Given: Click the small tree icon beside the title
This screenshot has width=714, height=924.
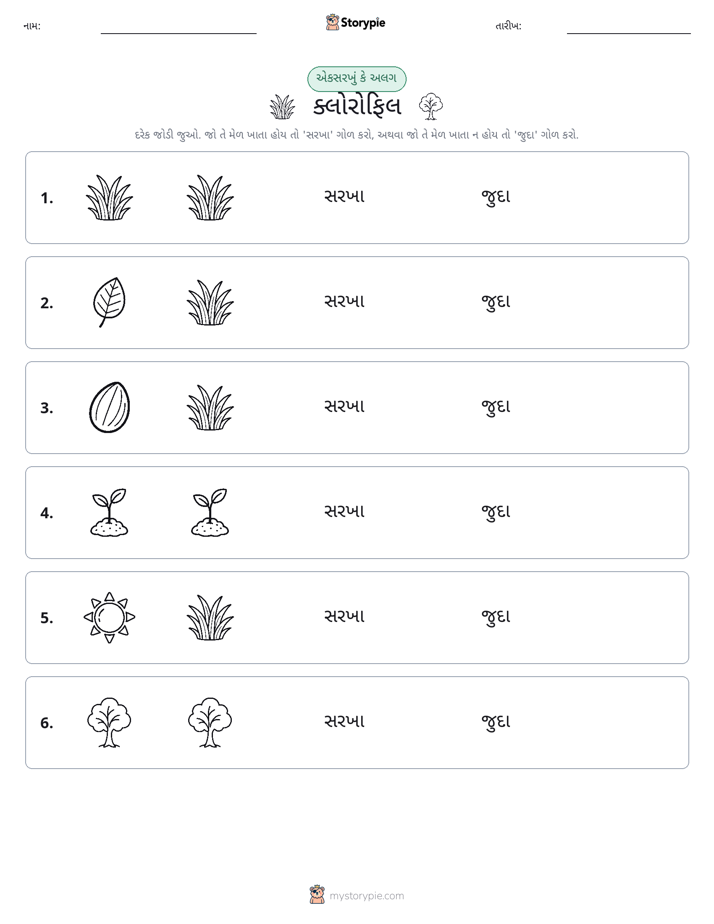Looking at the screenshot, I should (x=431, y=106).
